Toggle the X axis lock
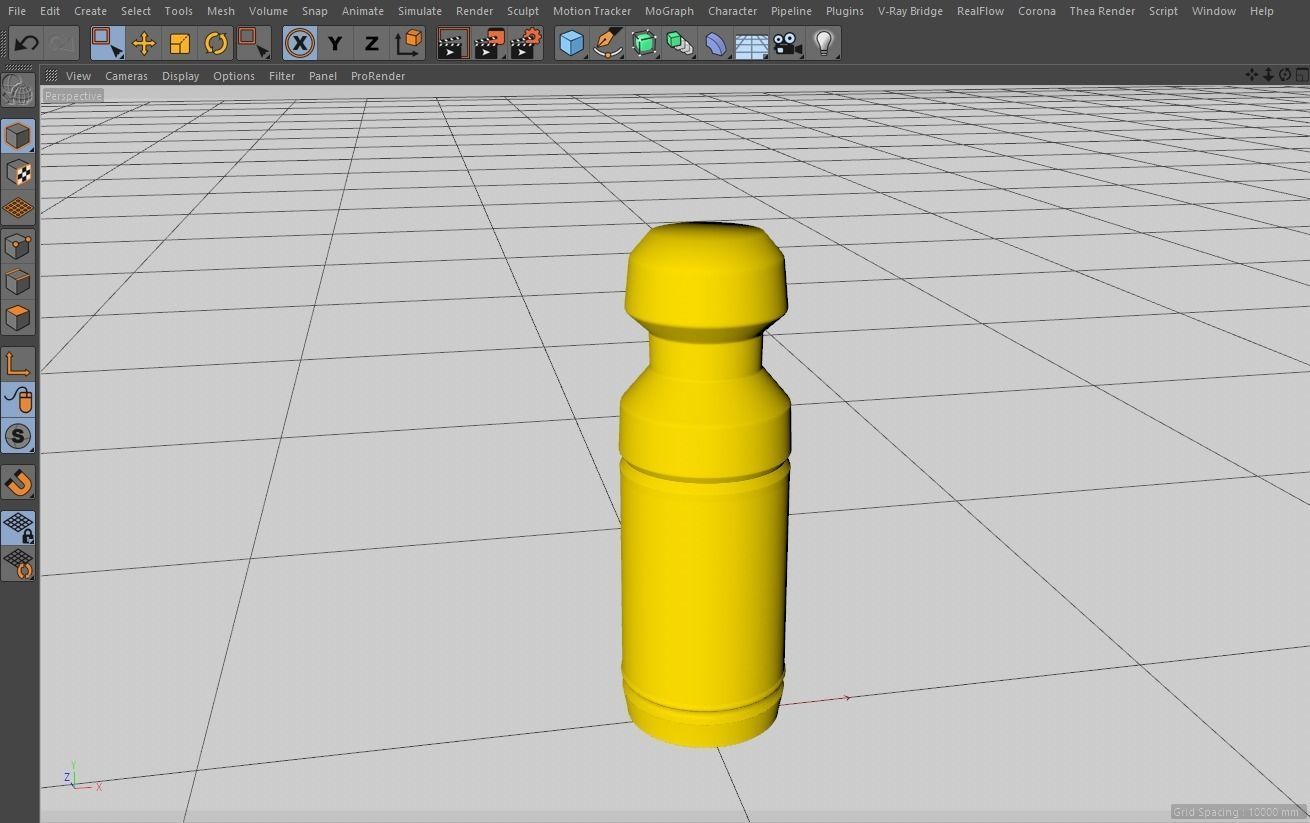Viewport: 1310px width, 823px height. click(x=299, y=43)
